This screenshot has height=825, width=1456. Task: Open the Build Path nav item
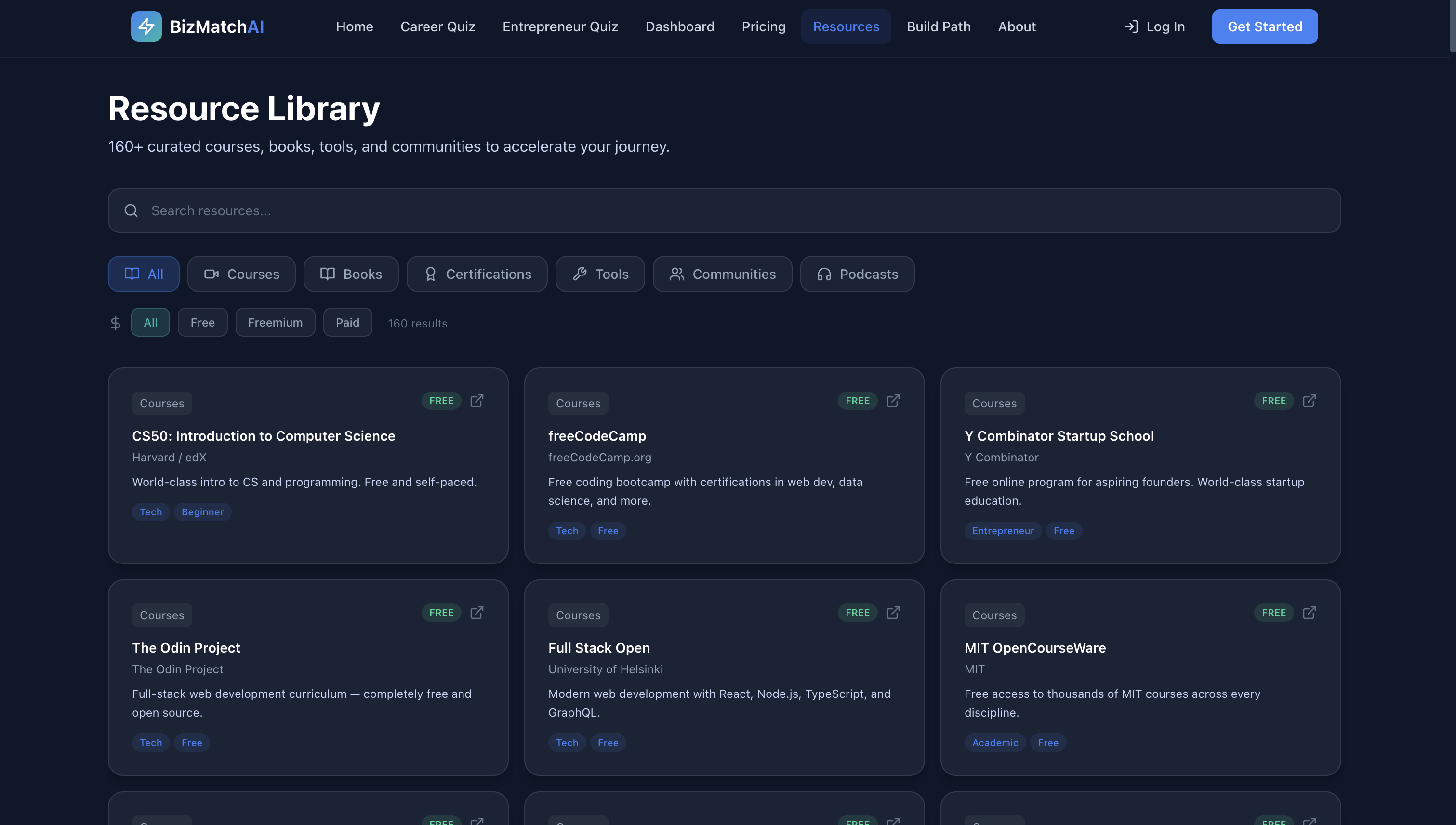(x=938, y=26)
